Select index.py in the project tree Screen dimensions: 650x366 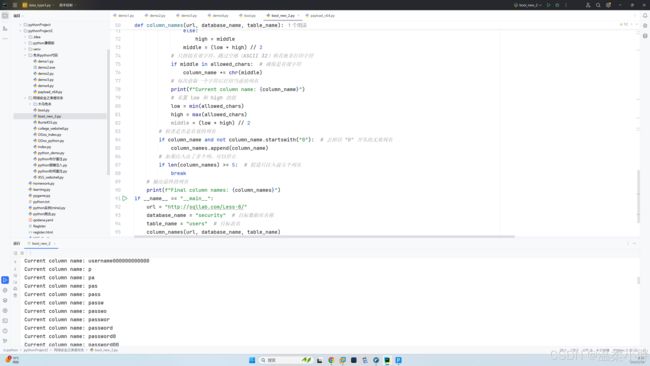pos(44,147)
